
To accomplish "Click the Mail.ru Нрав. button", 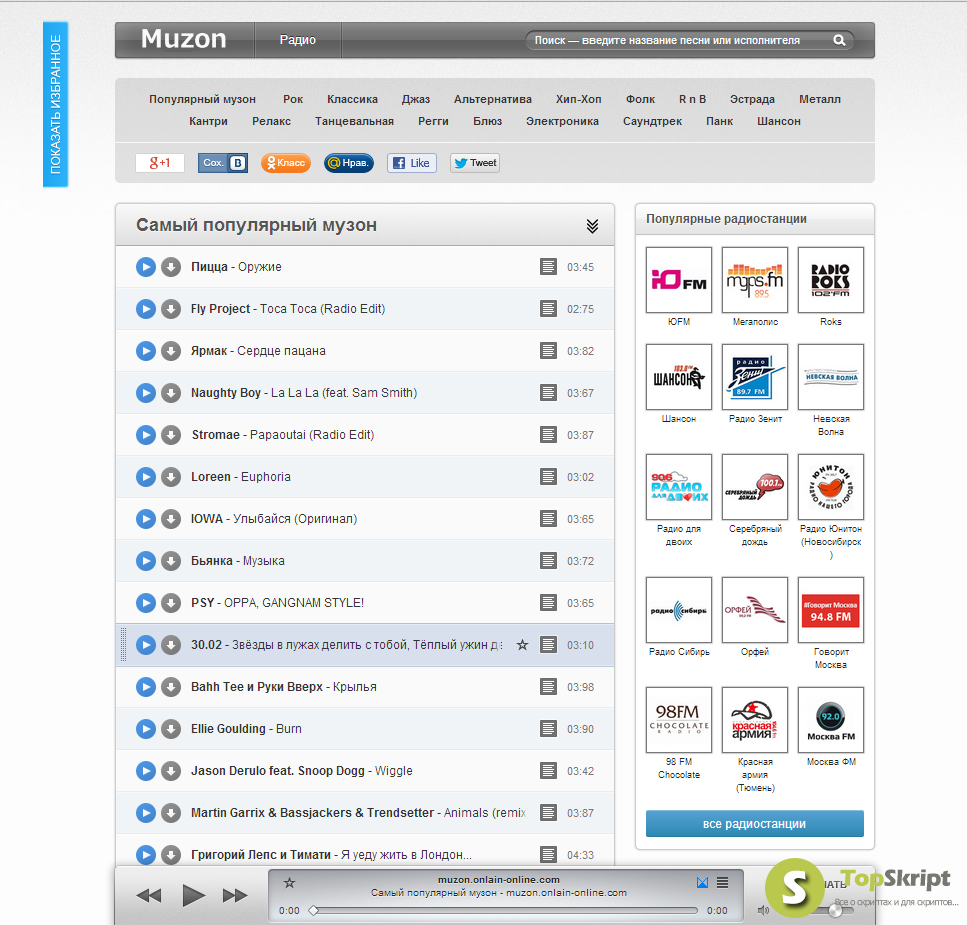I will click(x=349, y=163).
